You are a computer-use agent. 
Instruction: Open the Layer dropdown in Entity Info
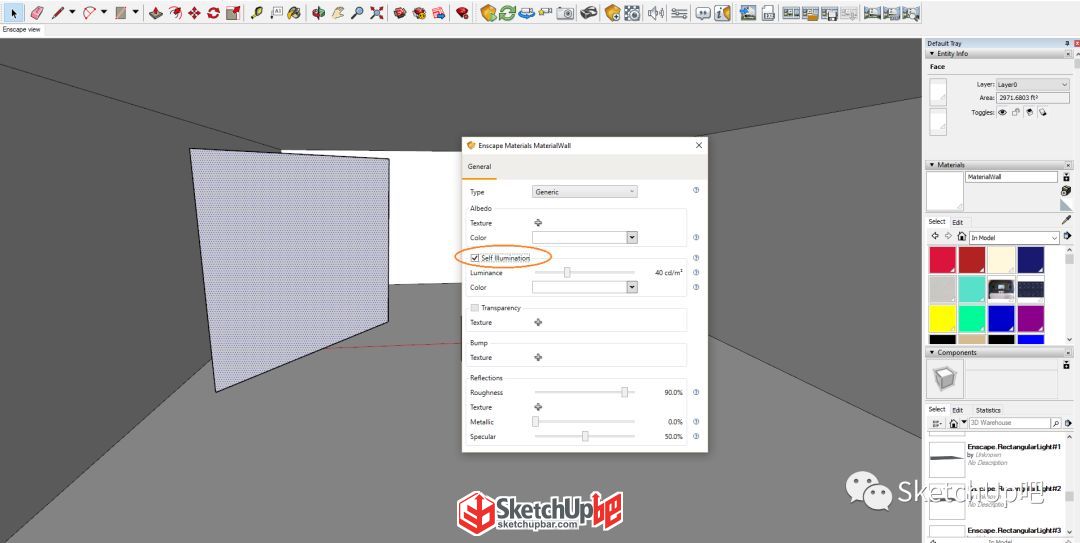tap(1032, 84)
